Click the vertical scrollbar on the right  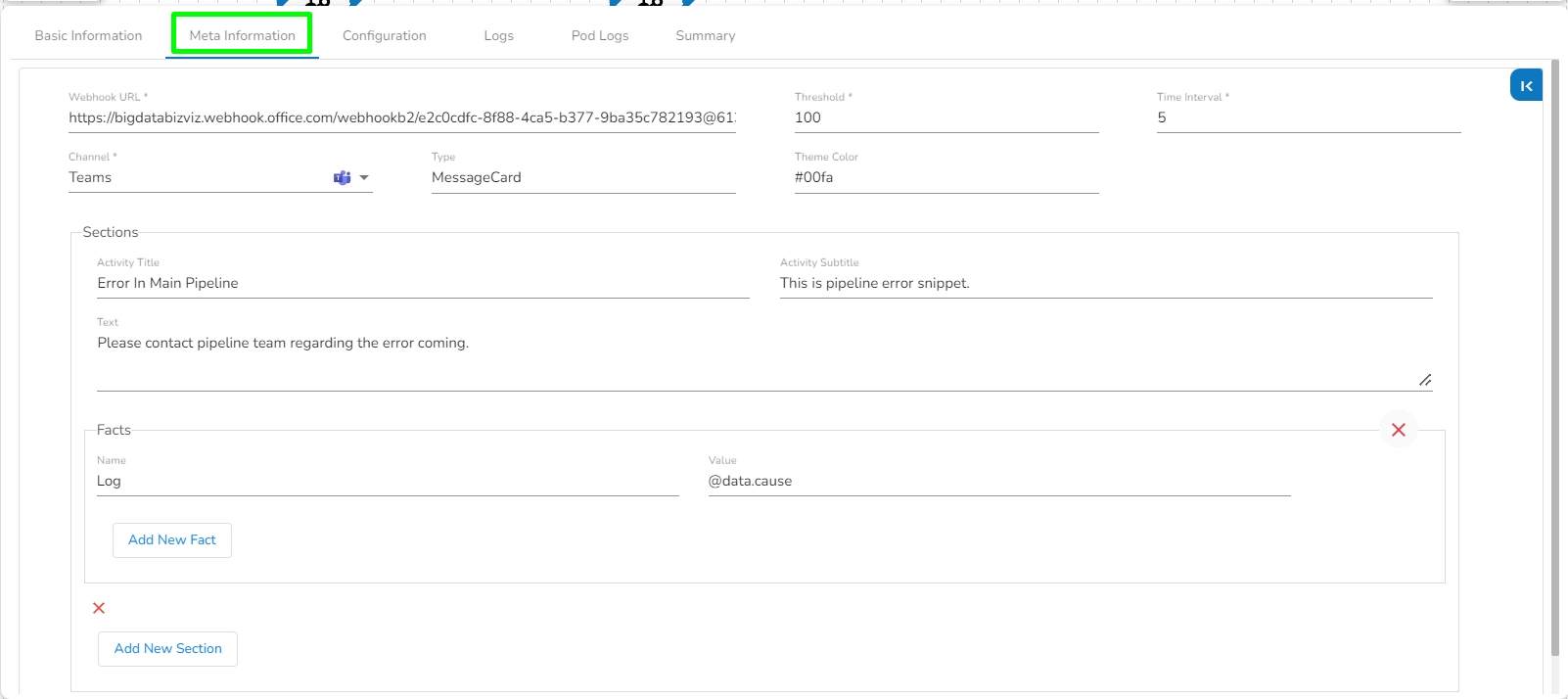(1554, 352)
